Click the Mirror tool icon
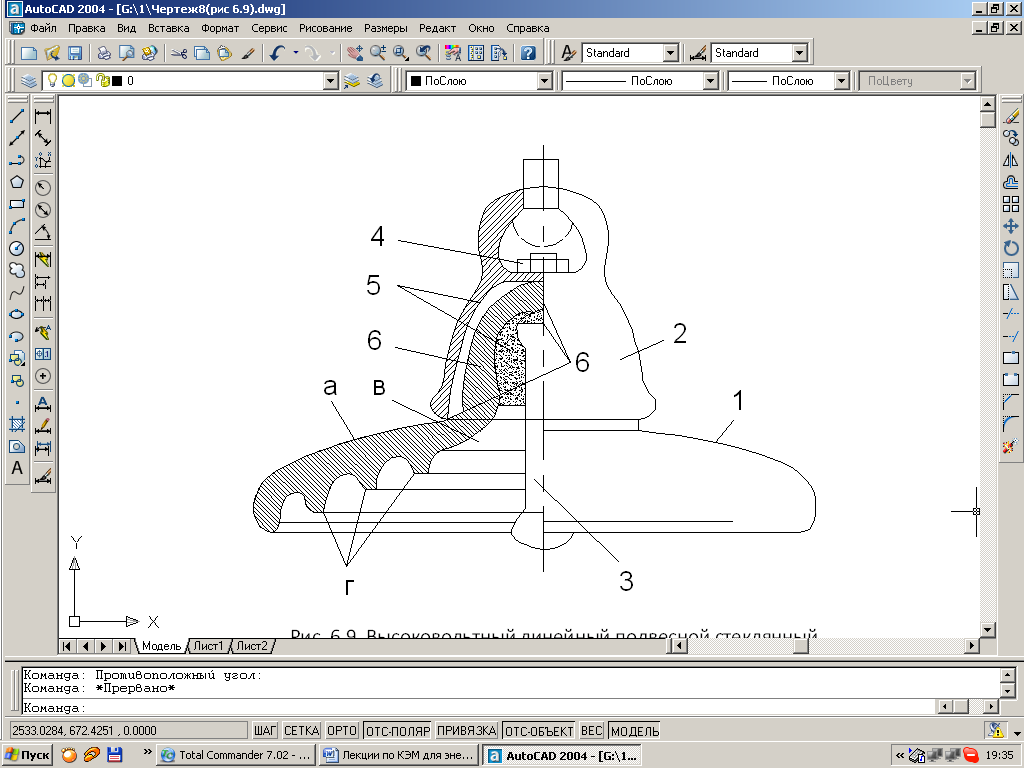1024x768 pixels. [x=1011, y=160]
